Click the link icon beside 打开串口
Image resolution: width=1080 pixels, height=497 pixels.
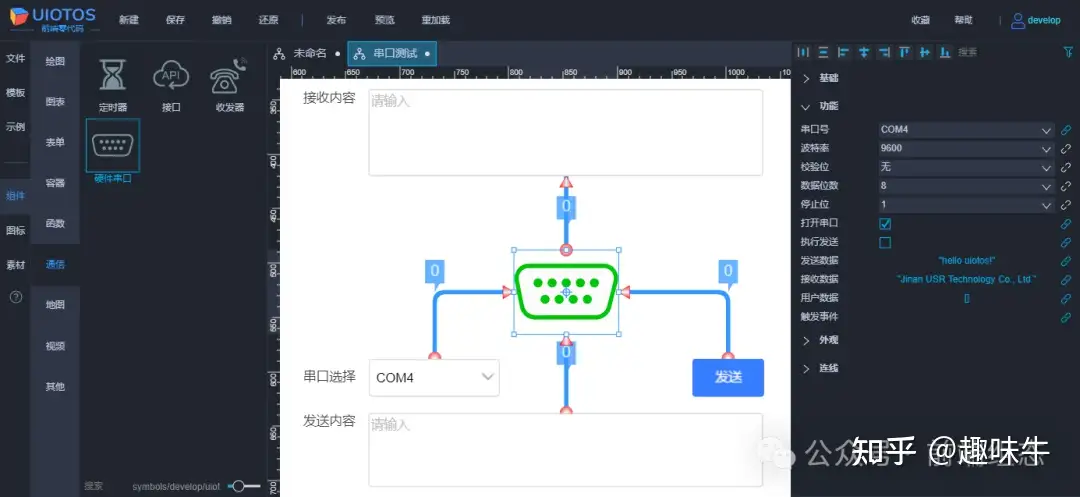tap(1066, 224)
